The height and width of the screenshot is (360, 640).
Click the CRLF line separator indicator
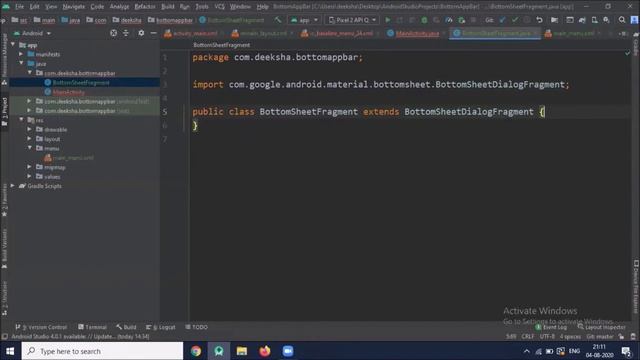(528, 336)
